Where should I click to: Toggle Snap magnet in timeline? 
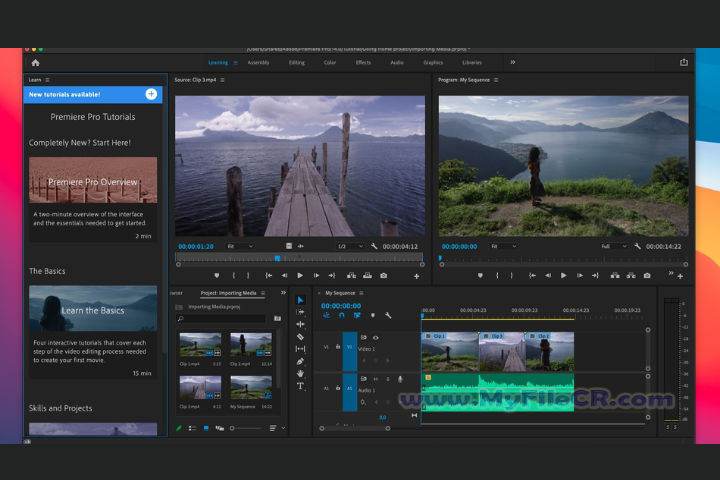point(342,315)
